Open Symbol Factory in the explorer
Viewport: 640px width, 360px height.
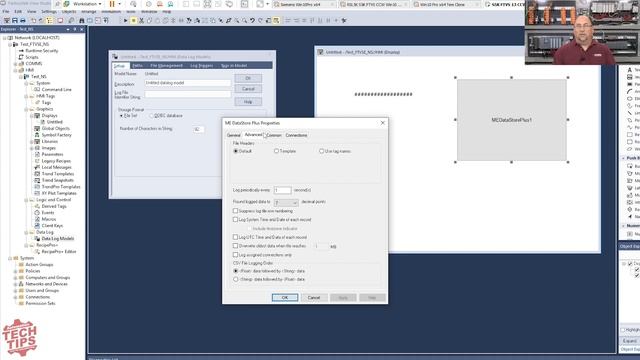coord(56,135)
